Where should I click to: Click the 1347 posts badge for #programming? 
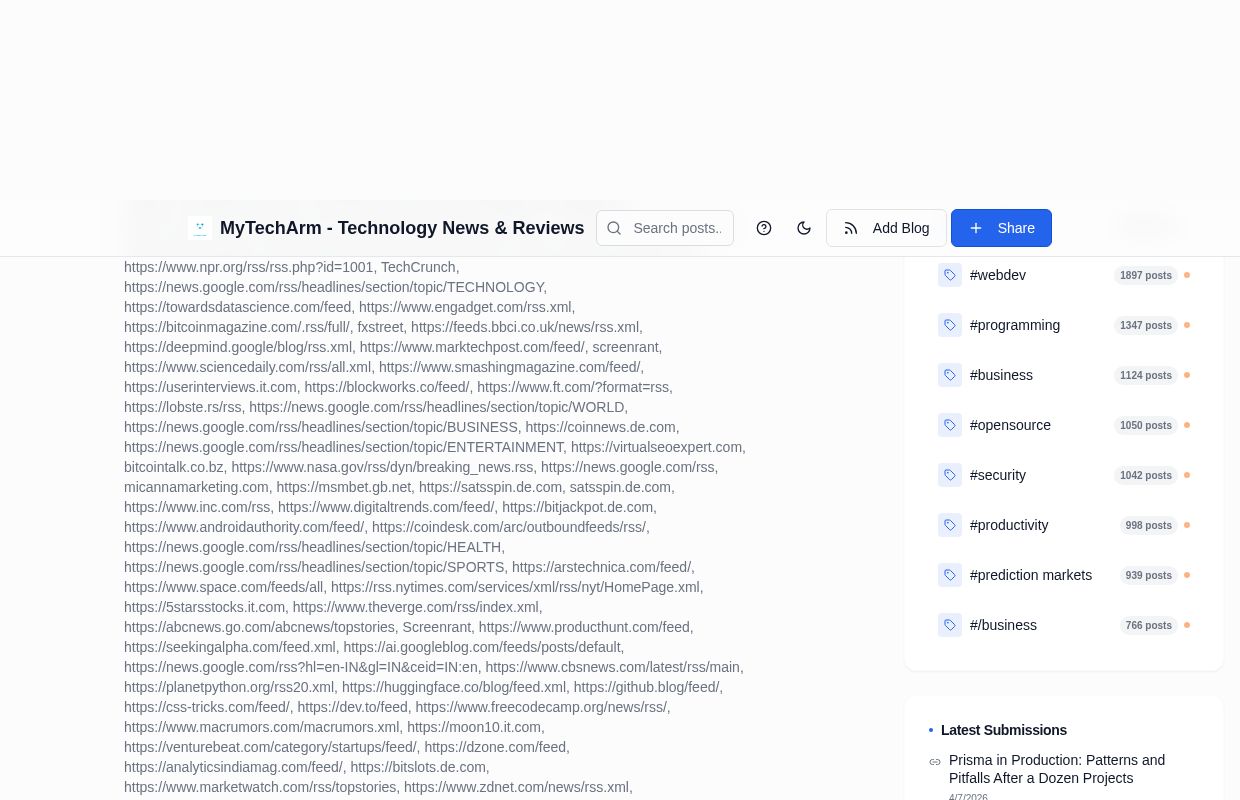click(1146, 325)
